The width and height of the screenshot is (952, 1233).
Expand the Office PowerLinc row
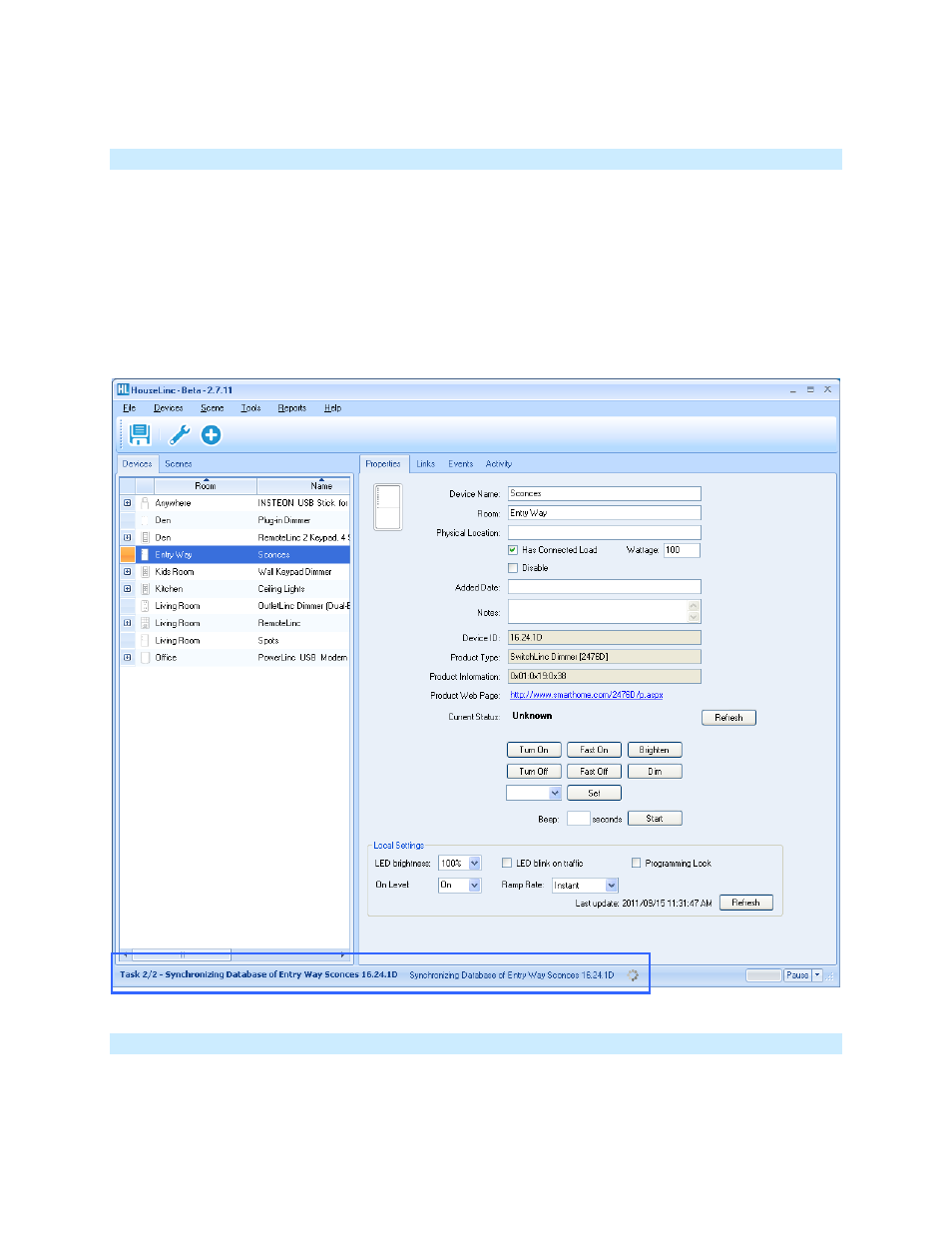(127, 658)
